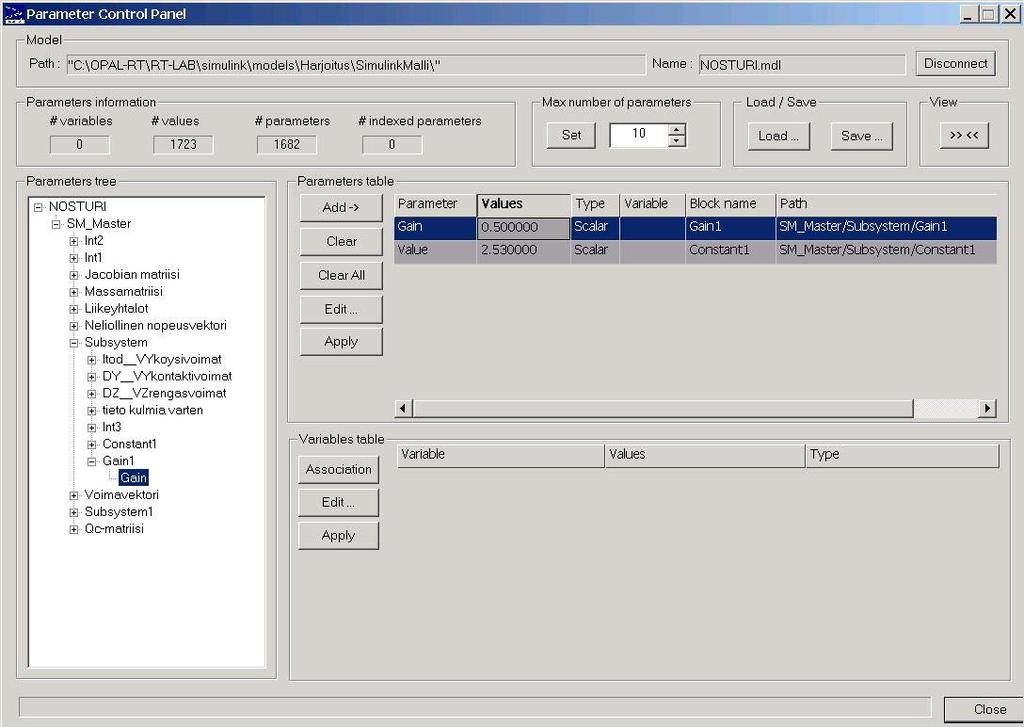The height and width of the screenshot is (727, 1024).
Task: Expand the Int1 tree node
Action: pos(74,258)
